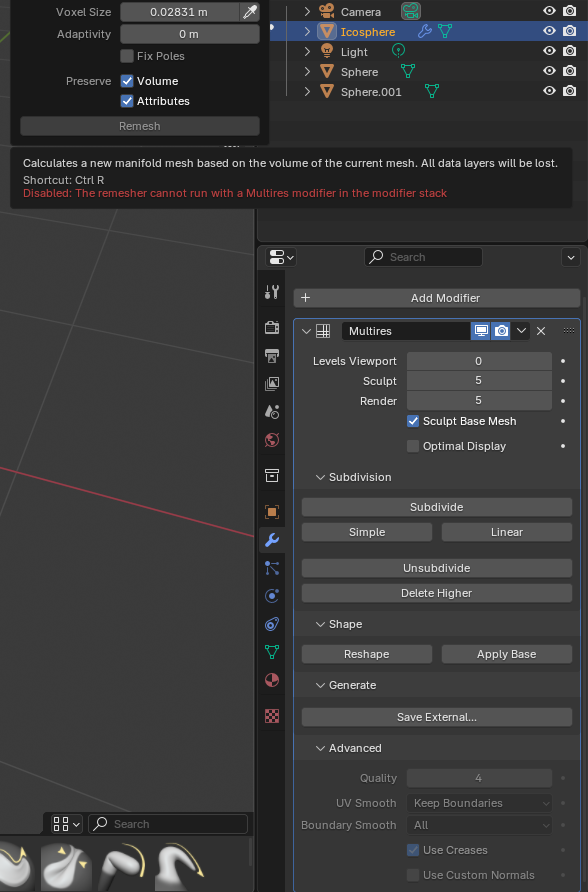
Task: Open the Scene properties tab
Action: point(272,411)
